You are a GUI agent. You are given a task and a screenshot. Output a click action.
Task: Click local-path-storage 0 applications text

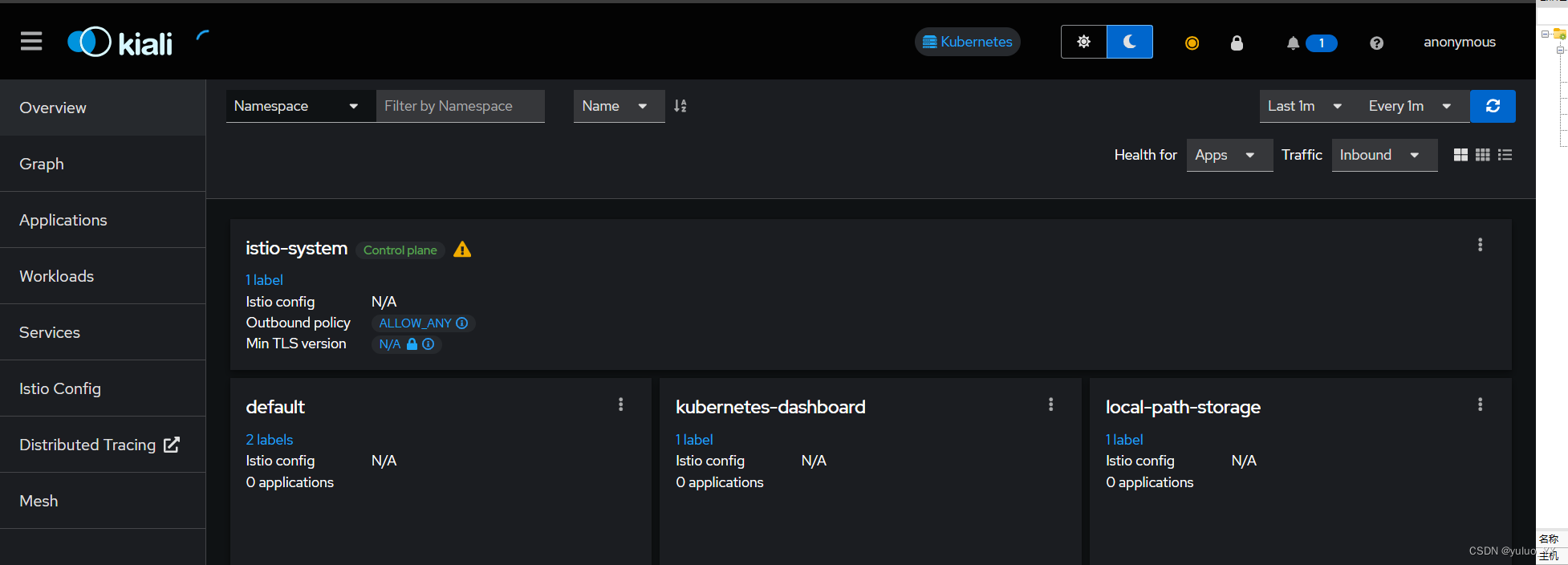click(1150, 482)
